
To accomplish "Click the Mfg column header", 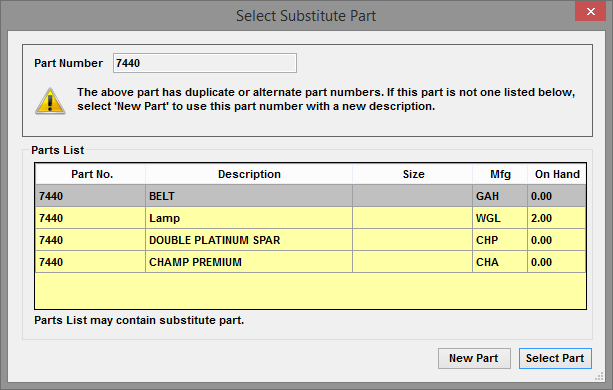I will pyautogui.click(x=500, y=174).
